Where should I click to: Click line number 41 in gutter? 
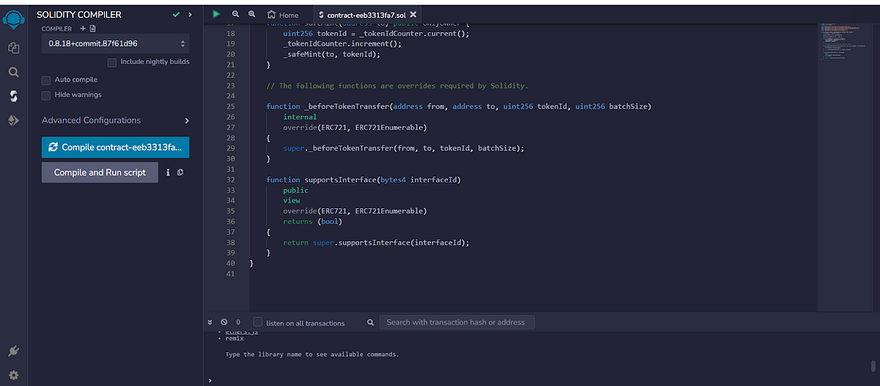[x=230, y=274]
